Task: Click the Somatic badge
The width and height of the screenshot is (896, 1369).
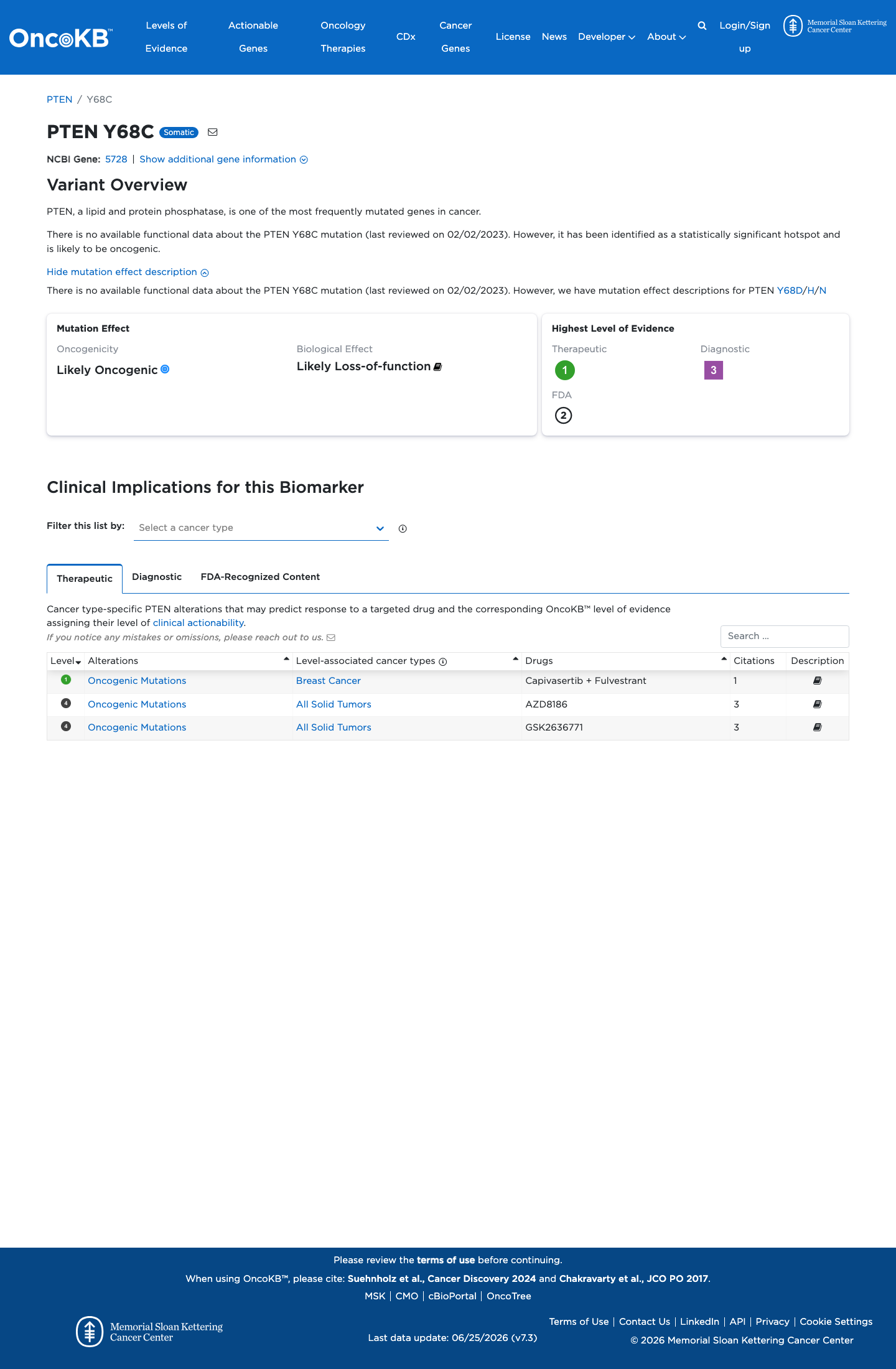Action: (179, 133)
